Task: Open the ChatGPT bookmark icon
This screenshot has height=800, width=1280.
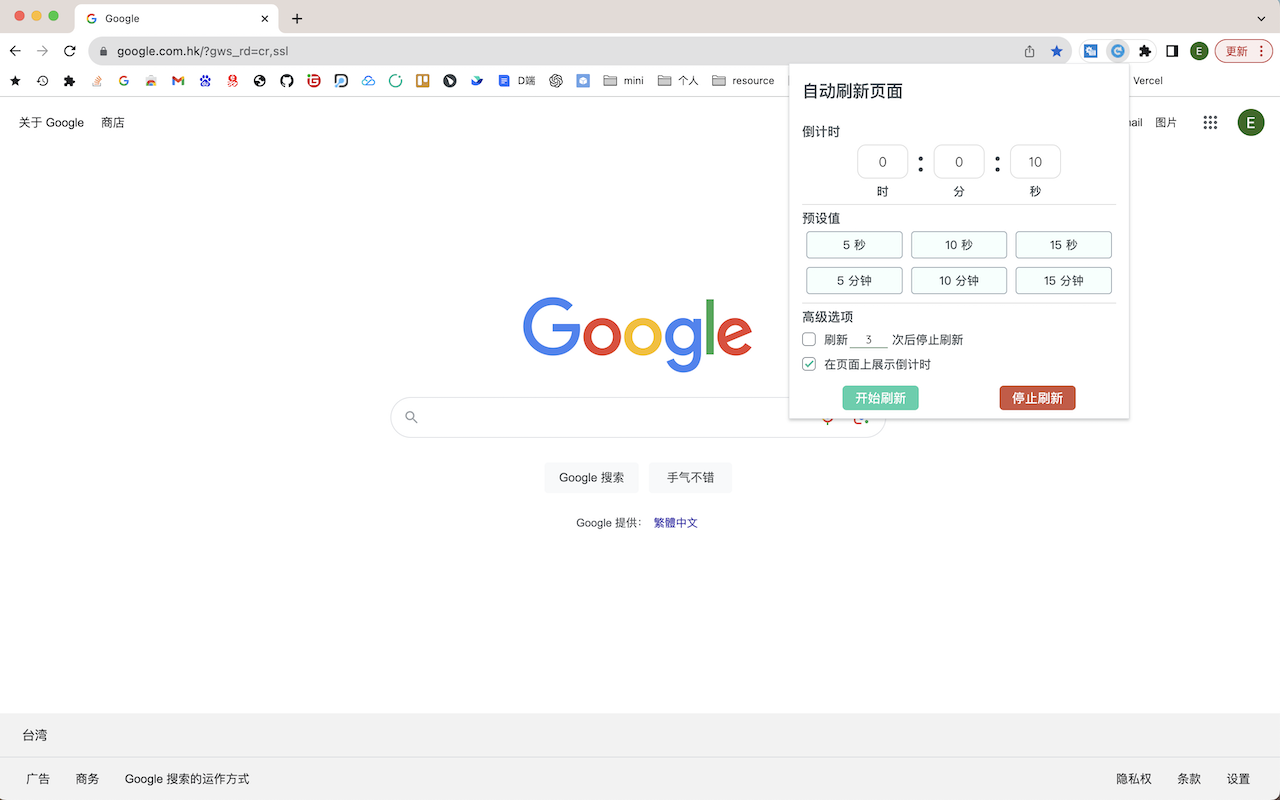Action: 556,81
